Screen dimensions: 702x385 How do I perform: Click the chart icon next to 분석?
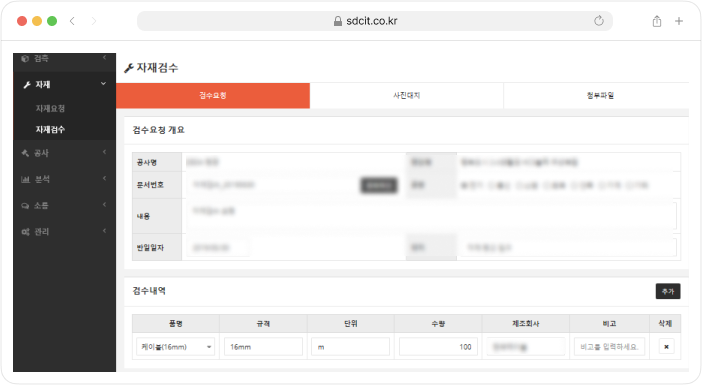pyautogui.click(x=26, y=180)
